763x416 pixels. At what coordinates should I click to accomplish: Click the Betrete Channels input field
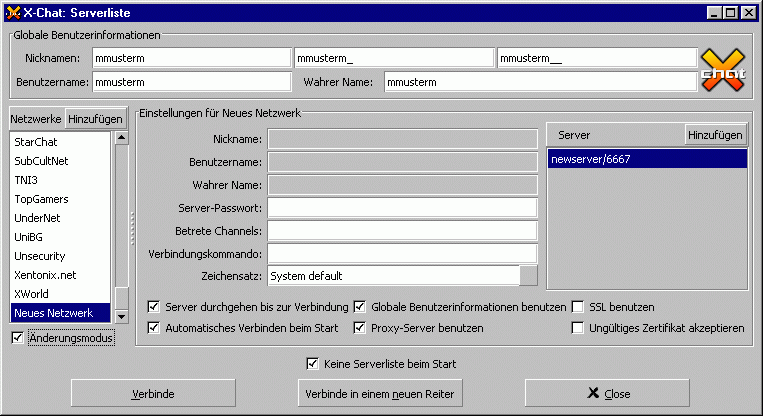coord(402,231)
